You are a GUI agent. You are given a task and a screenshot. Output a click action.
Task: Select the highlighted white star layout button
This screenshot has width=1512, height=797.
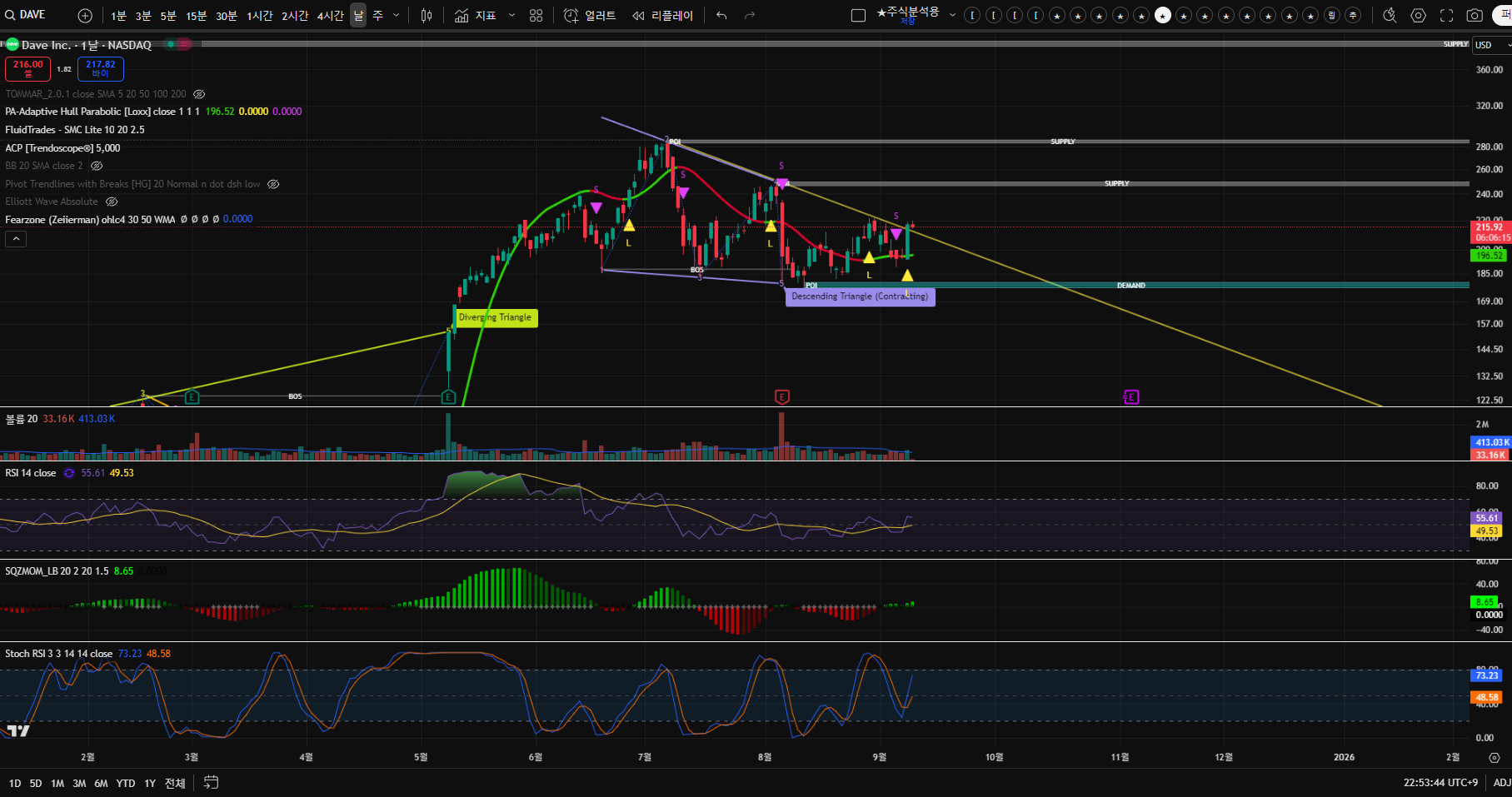pos(1163,15)
